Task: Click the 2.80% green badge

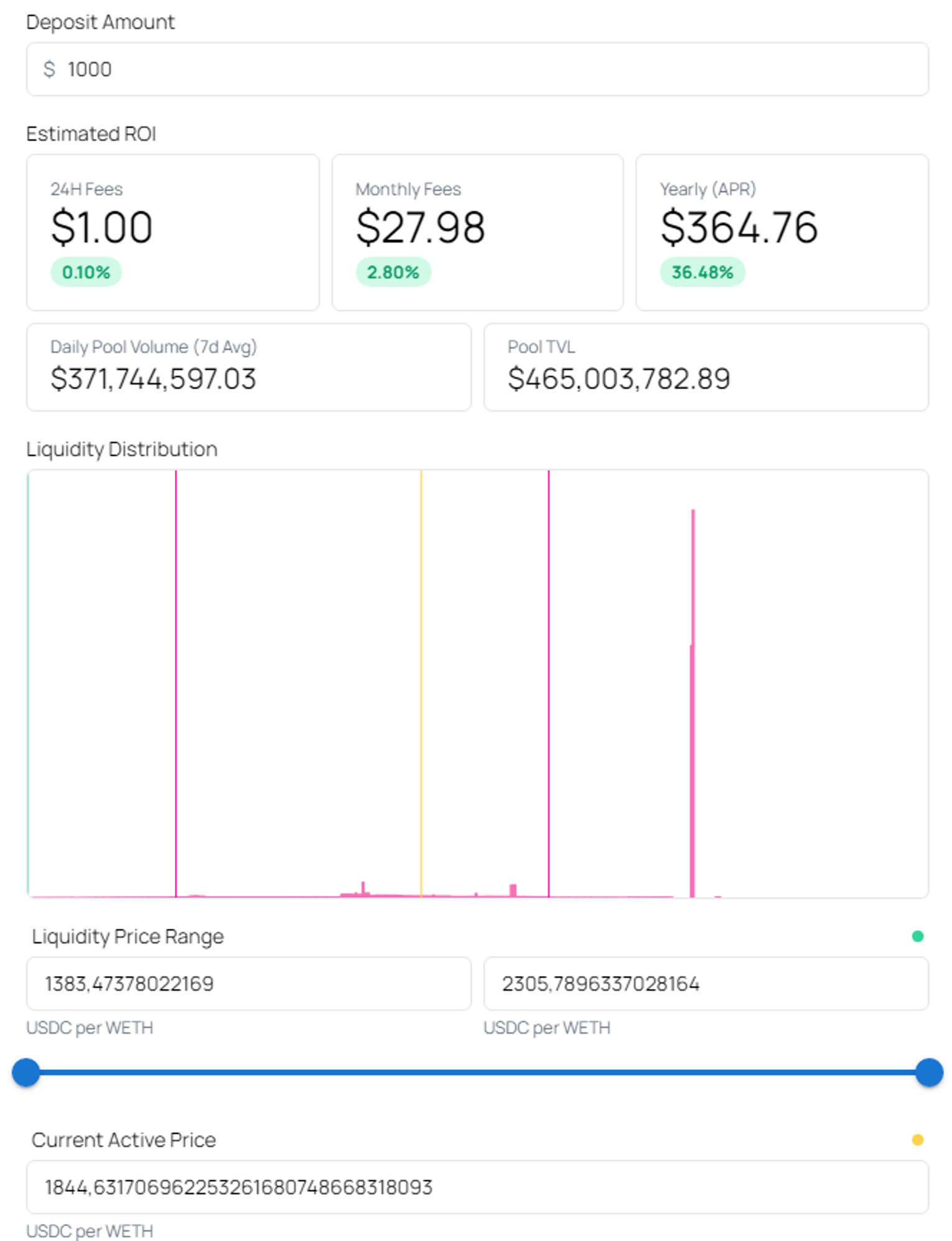Action: (x=393, y=272)
